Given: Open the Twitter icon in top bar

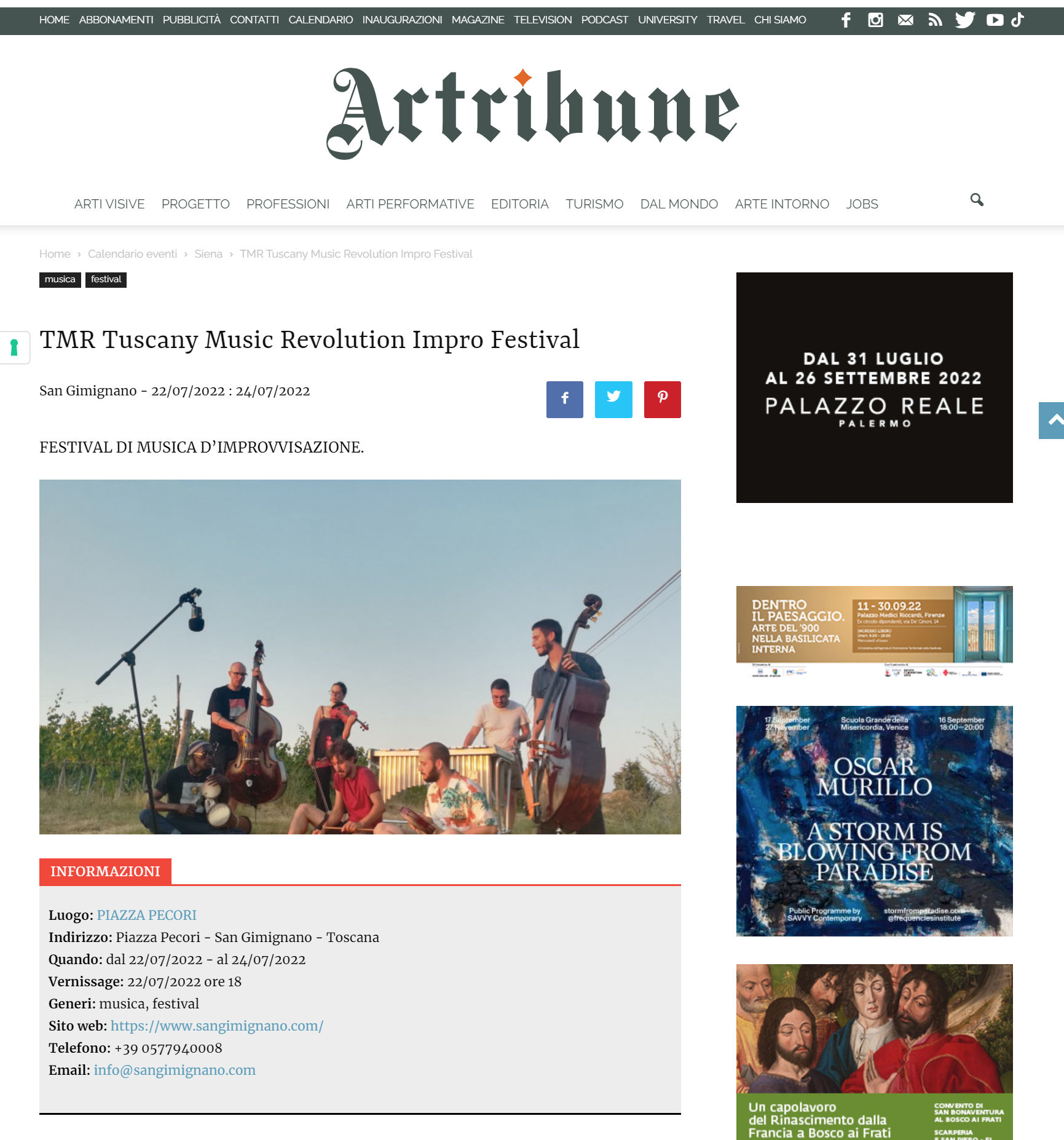Looking at the screenshot, I should (965, 20).
